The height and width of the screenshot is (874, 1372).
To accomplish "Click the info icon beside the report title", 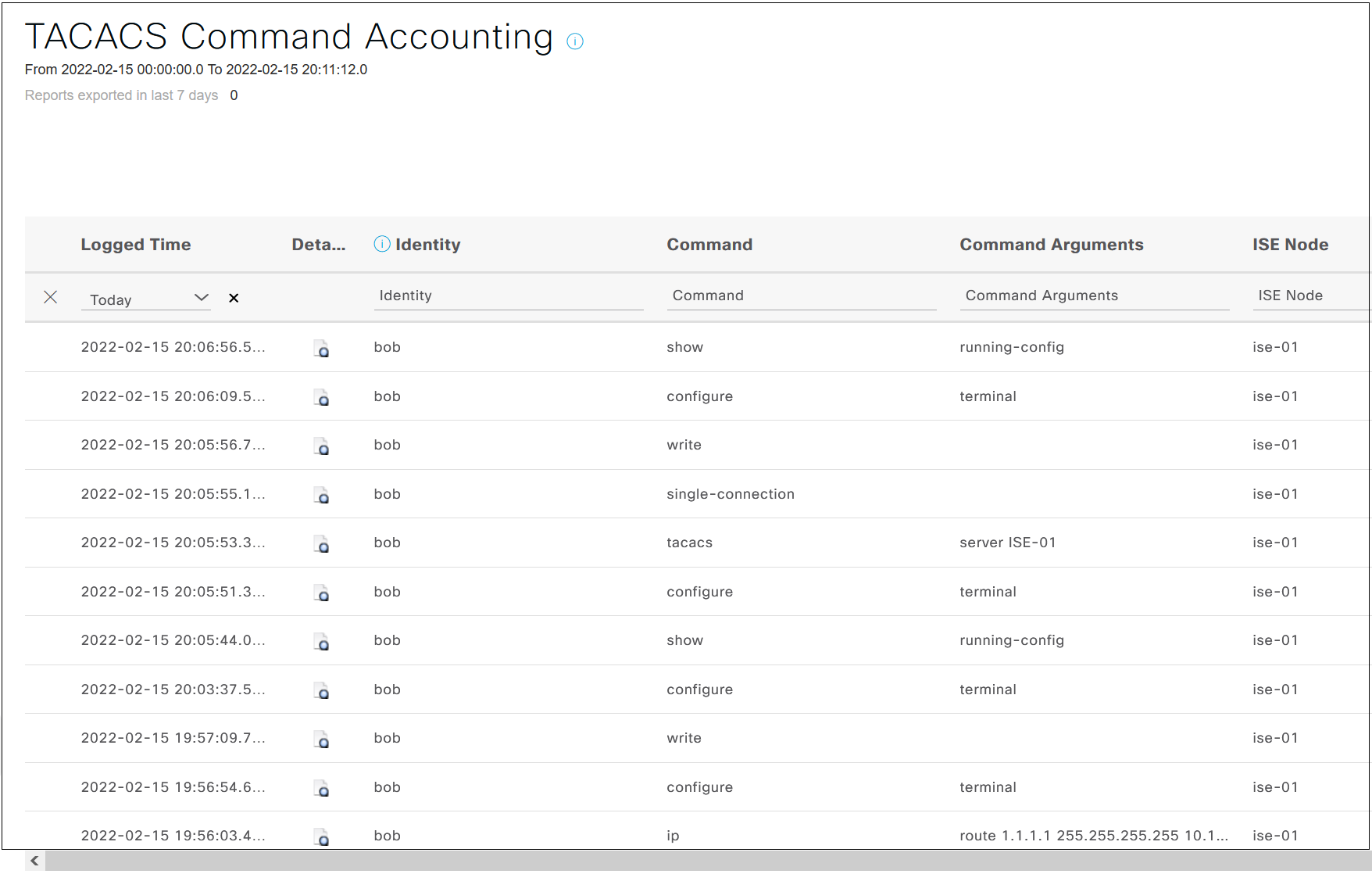I will coord(575,41).
